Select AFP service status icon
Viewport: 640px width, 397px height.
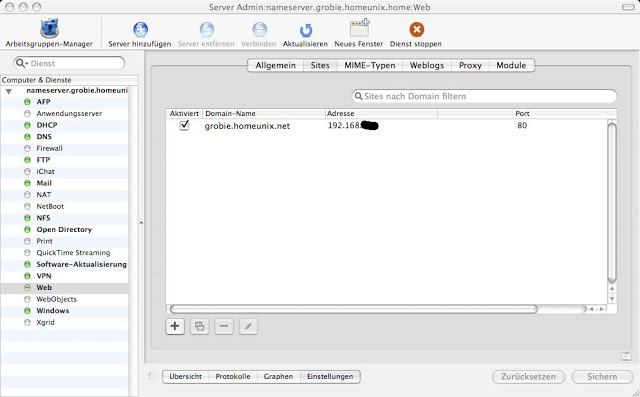(x=27, y=102)
